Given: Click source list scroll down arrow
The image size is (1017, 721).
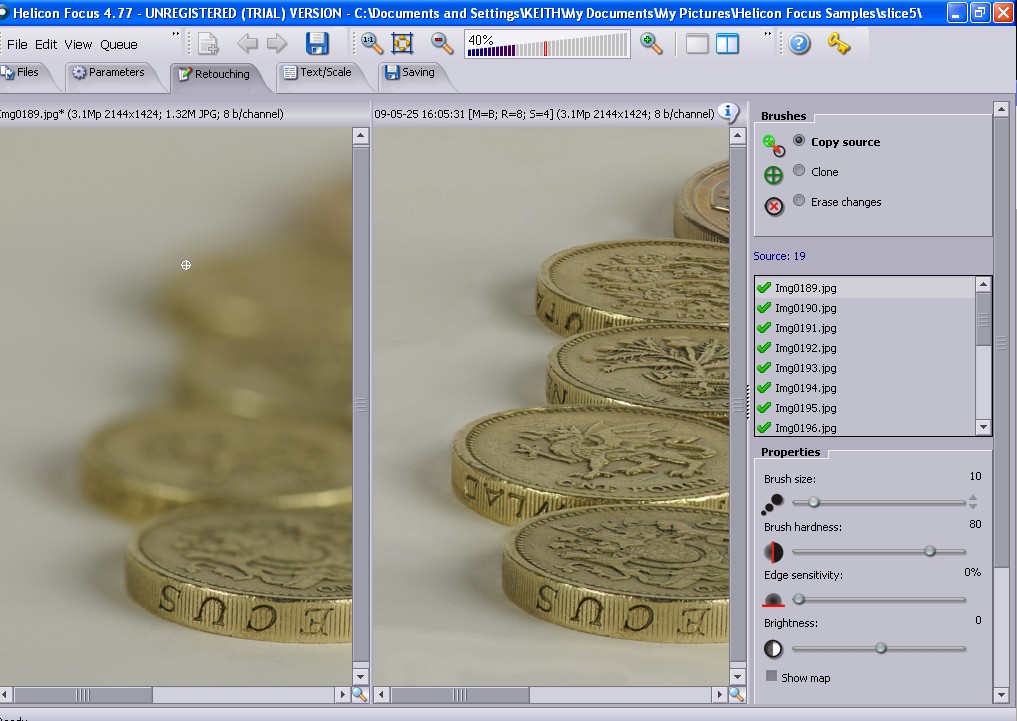Looking at the screenshot, I should tap(983, 427).
